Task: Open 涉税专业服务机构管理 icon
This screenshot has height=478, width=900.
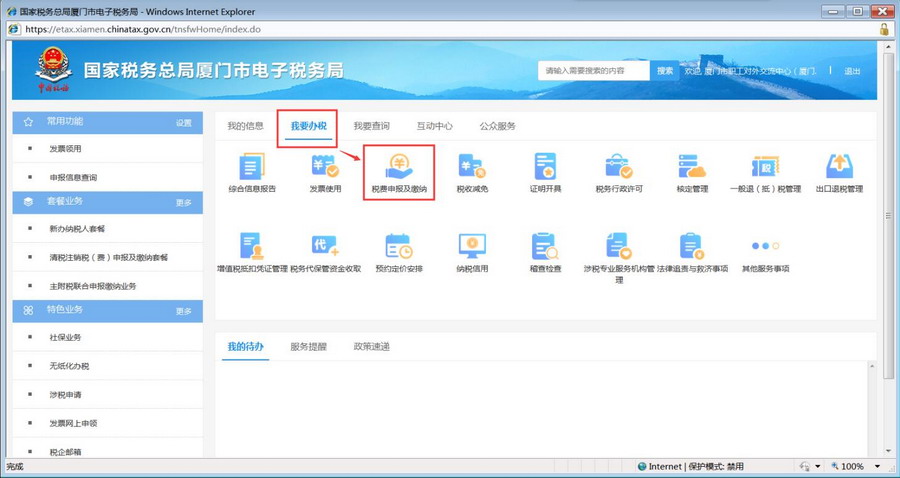Action: [x=619, y=246]
